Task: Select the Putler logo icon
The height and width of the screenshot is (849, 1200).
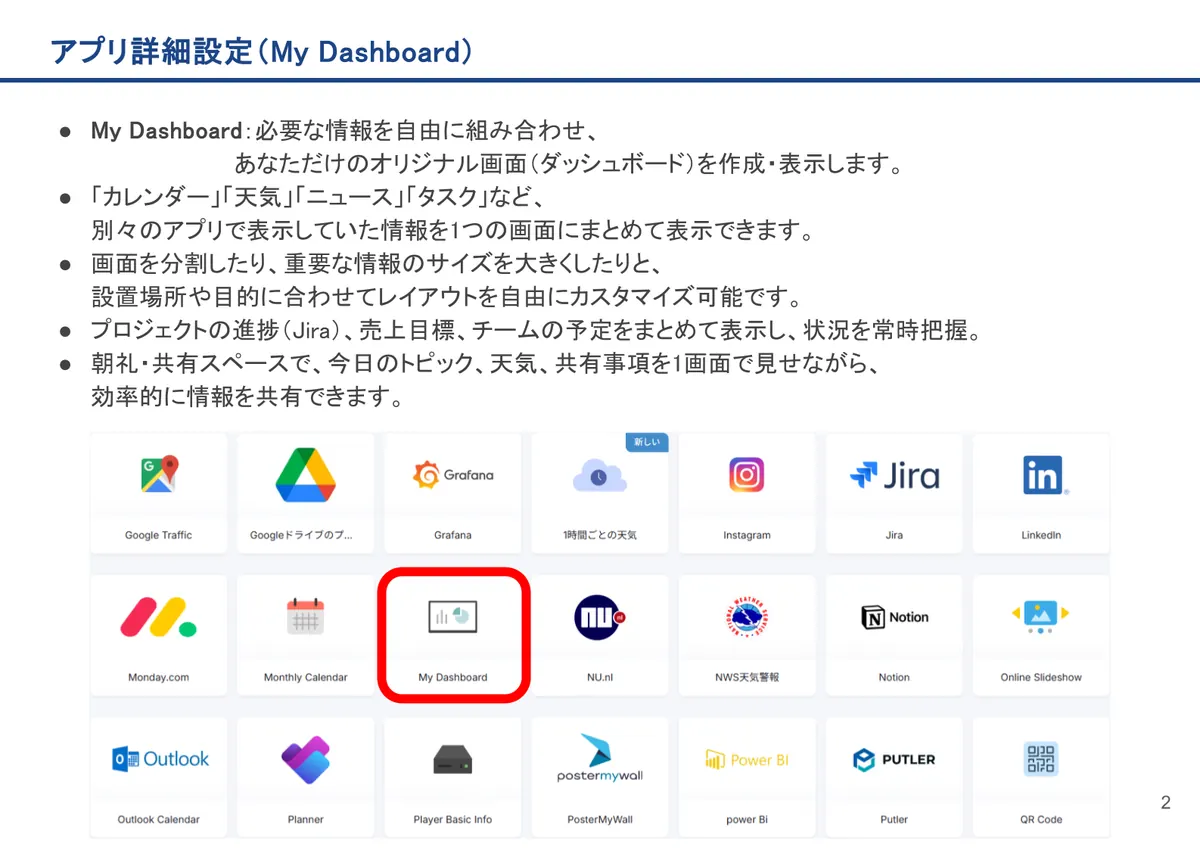Action: (894, 760)
